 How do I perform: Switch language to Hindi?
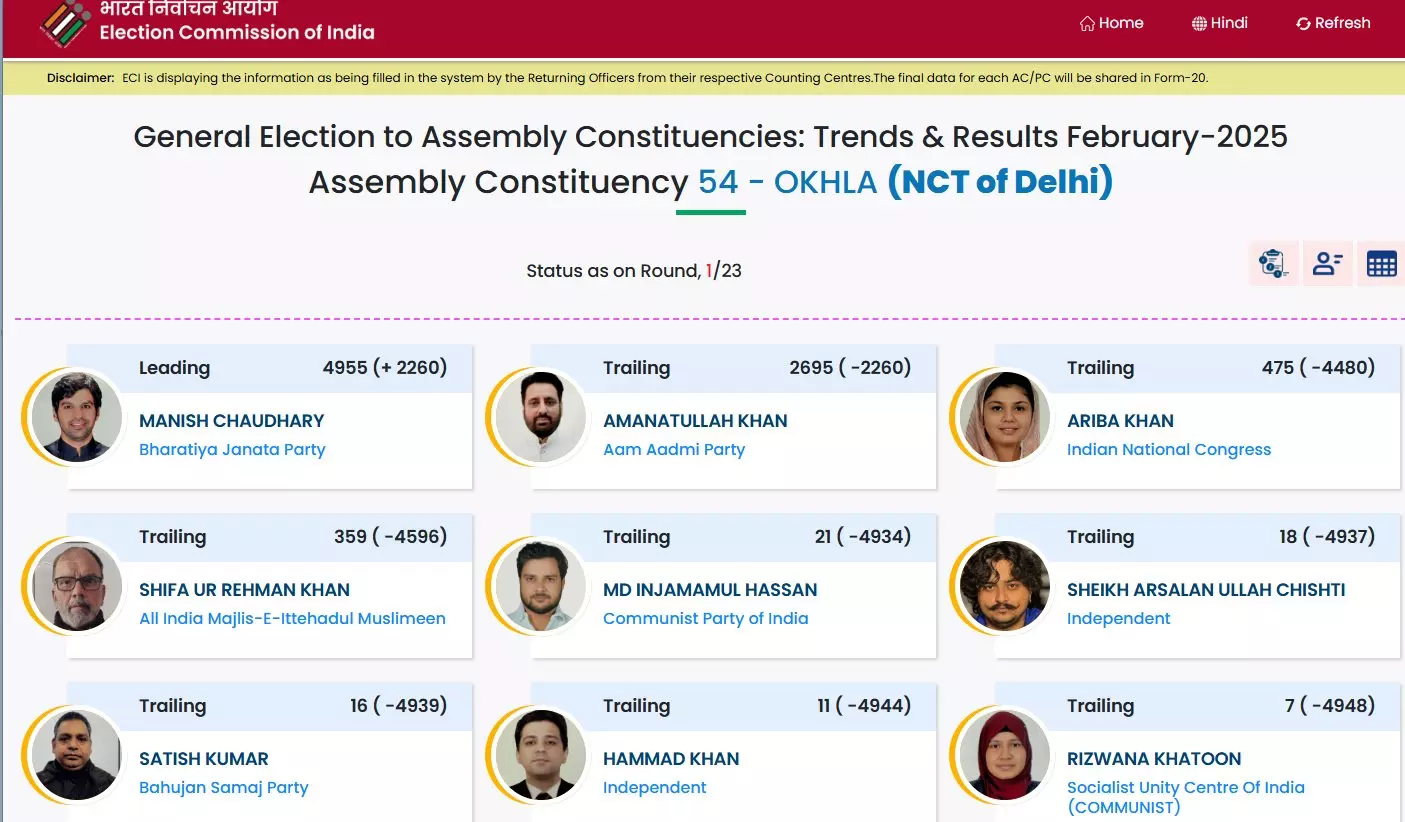coord(1219,23)
